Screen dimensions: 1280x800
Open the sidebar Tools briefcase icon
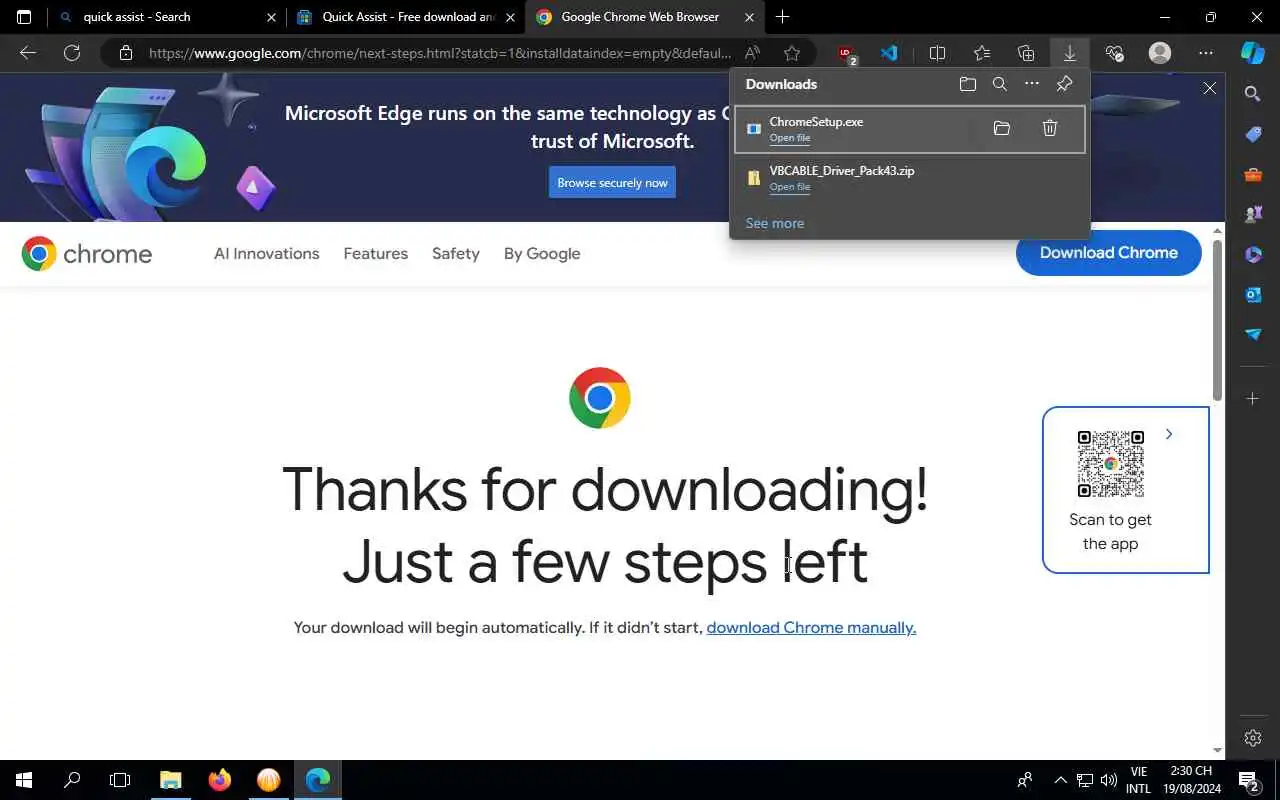tap(1252, 174)
